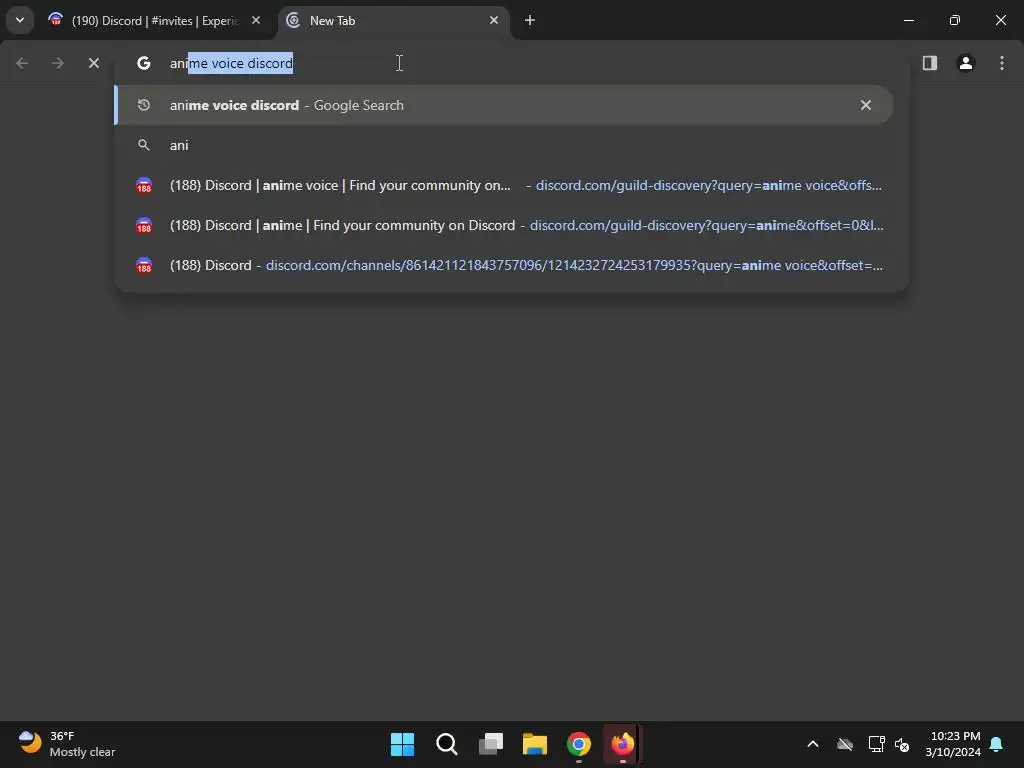Show hidden system tray icons

point(813,744)
